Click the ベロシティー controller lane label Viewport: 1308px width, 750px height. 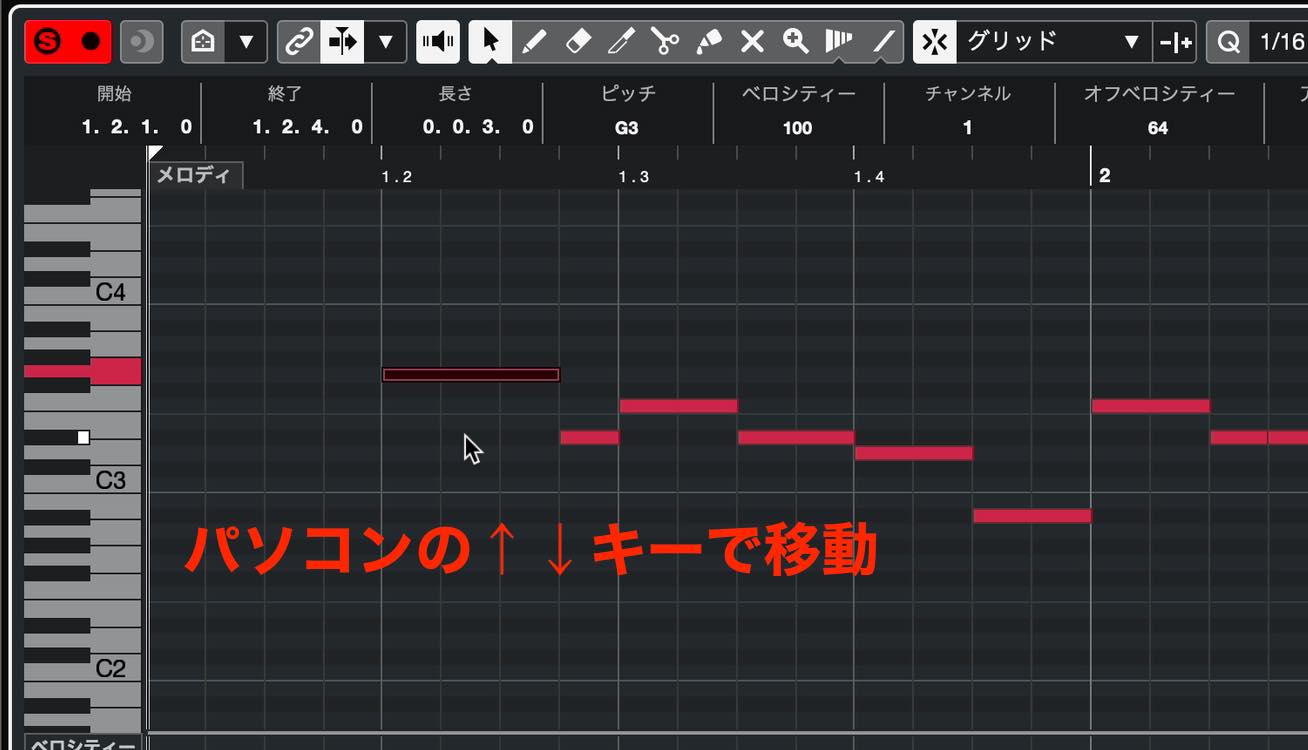click(82, 744)
